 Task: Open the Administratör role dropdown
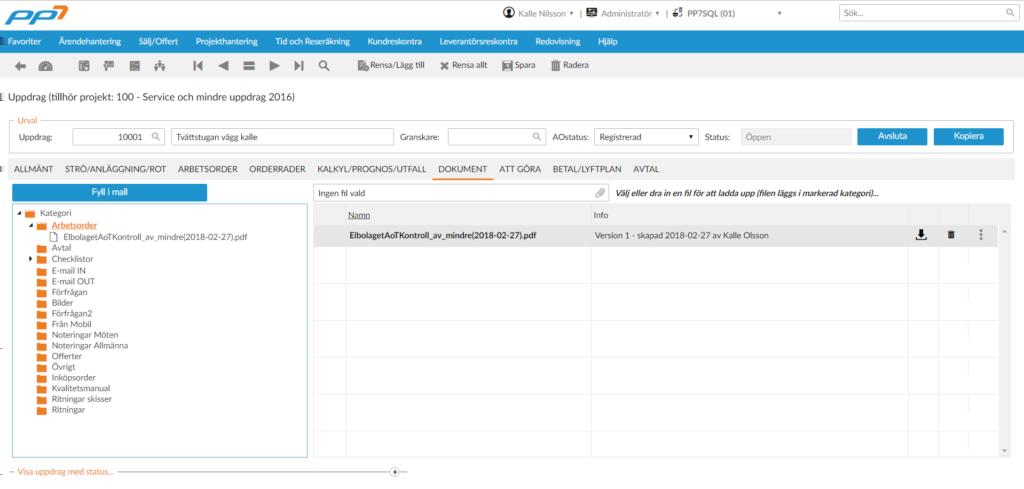(623, 12)
